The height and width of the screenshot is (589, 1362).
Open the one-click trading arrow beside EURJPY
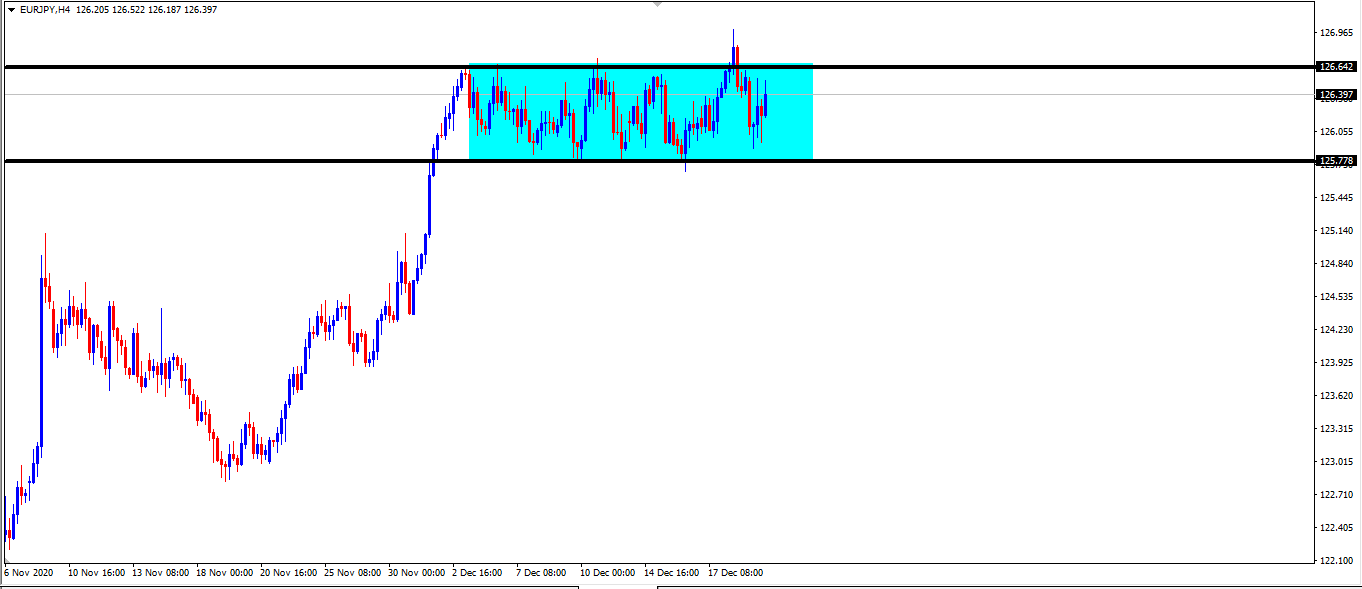coord(10,9)
